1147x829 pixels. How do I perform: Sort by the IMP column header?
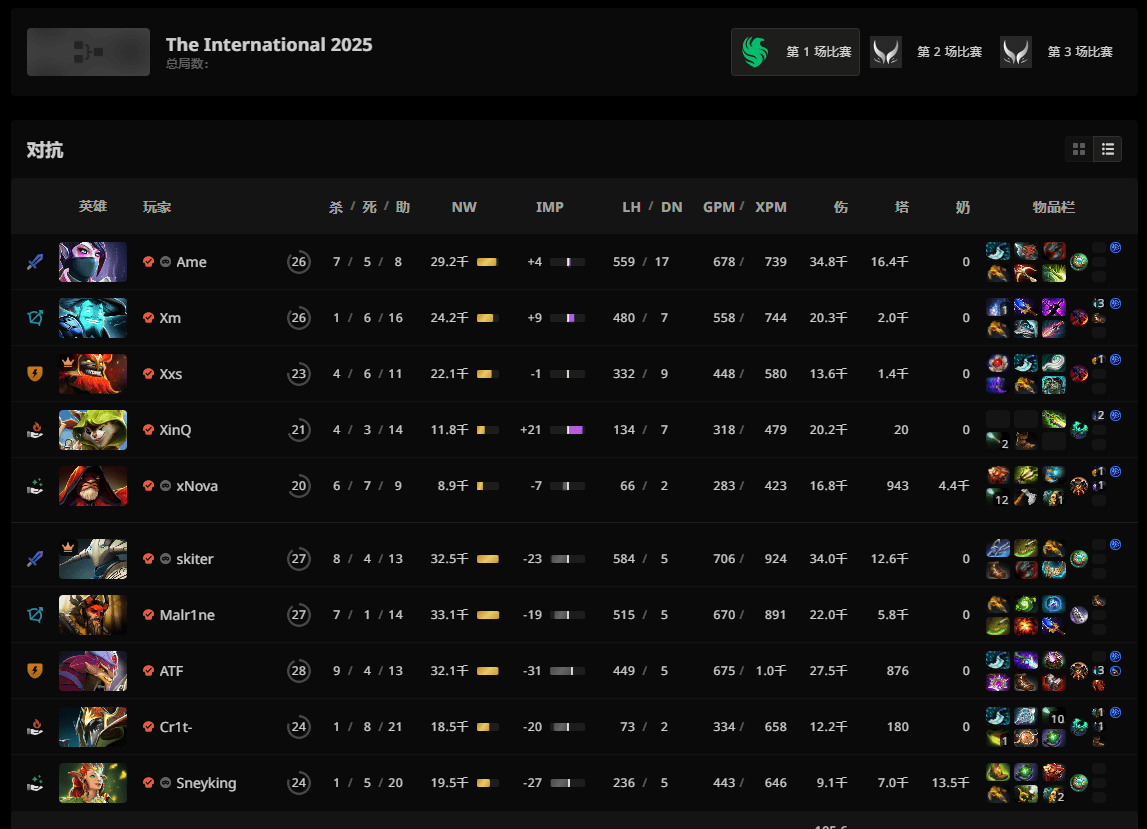(549, 207)
